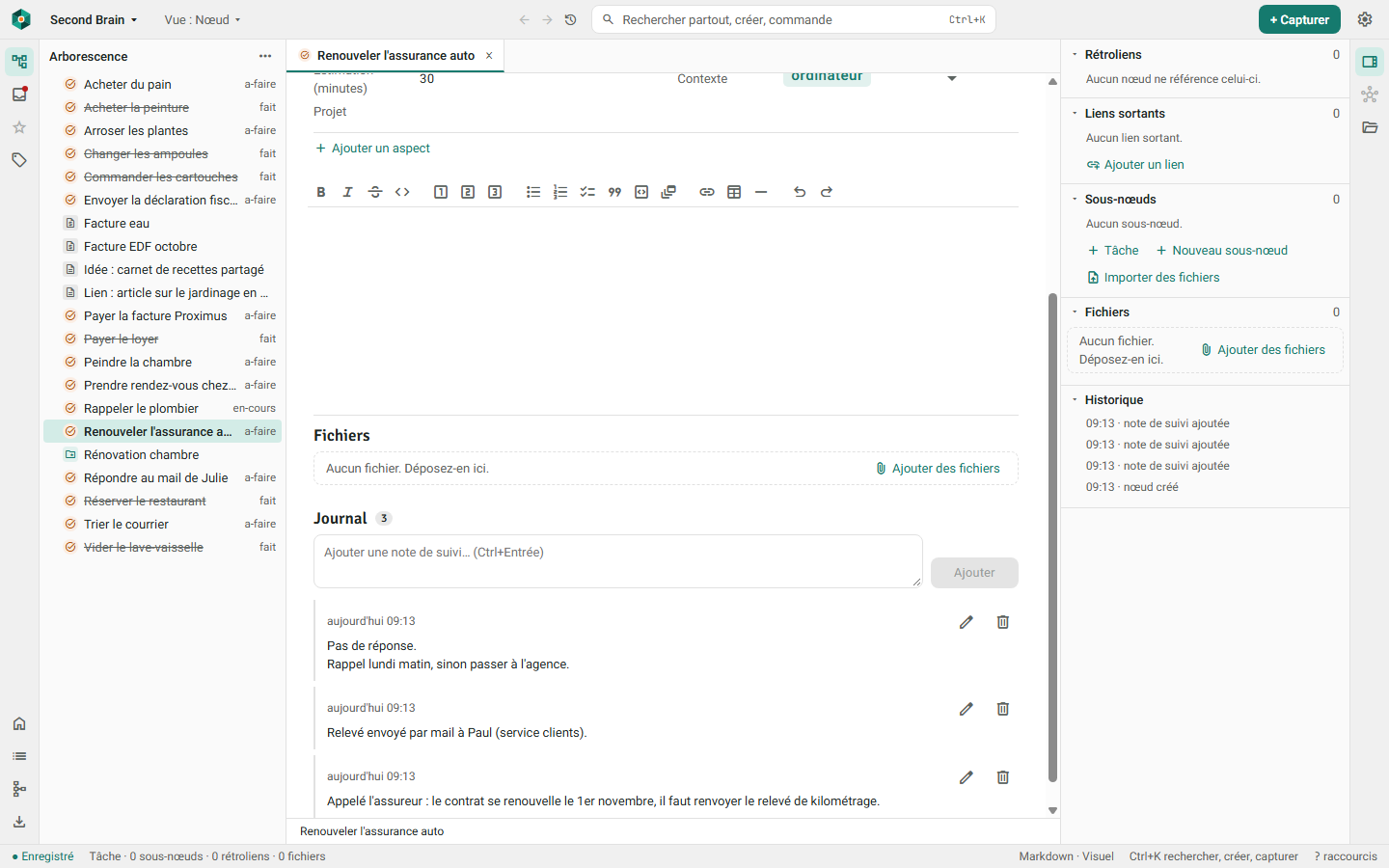Click the journal note text field
Viewport: 1389px width, 868px height.
617,561
